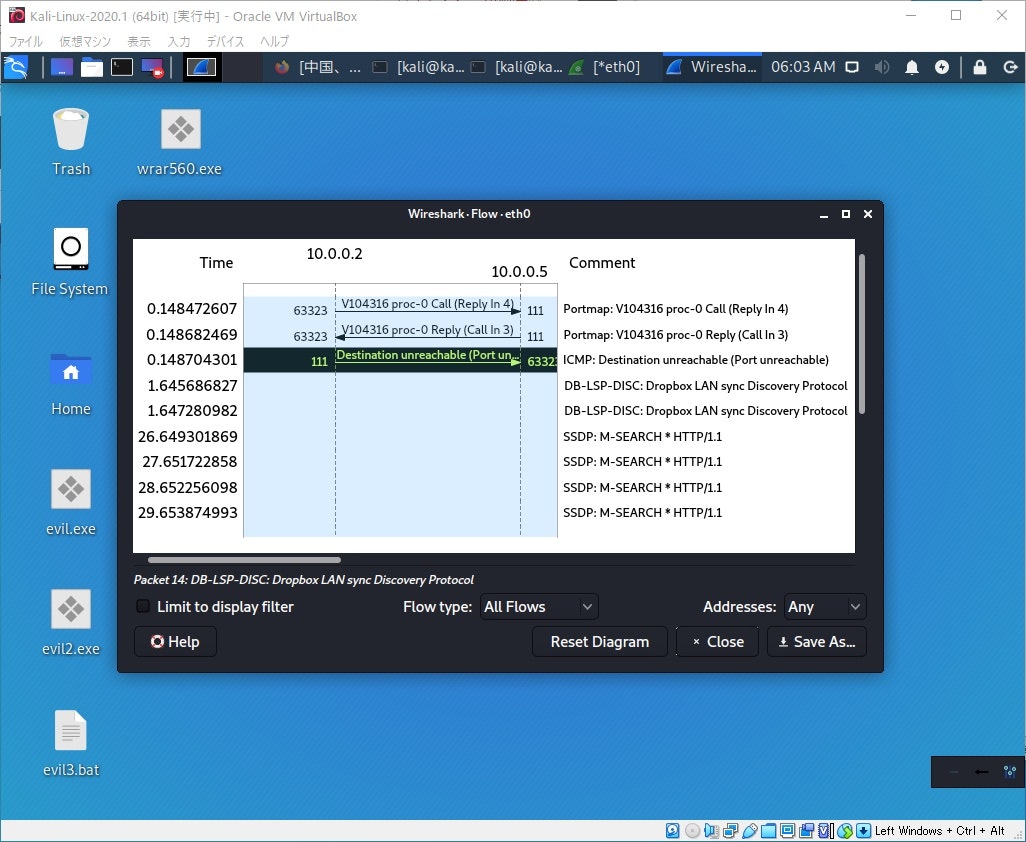
Task: Switch to the second kali terminal taskbar item
Action: (516, 67)
